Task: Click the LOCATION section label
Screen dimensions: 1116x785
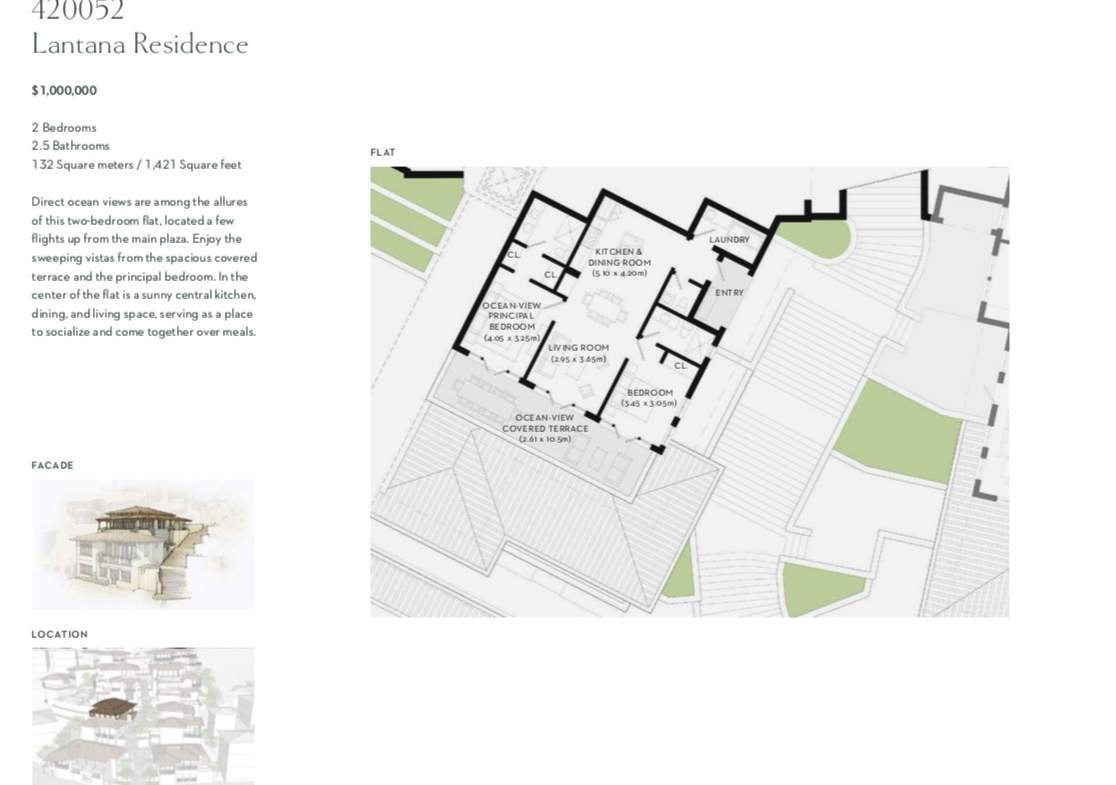Action: [59, 634]
